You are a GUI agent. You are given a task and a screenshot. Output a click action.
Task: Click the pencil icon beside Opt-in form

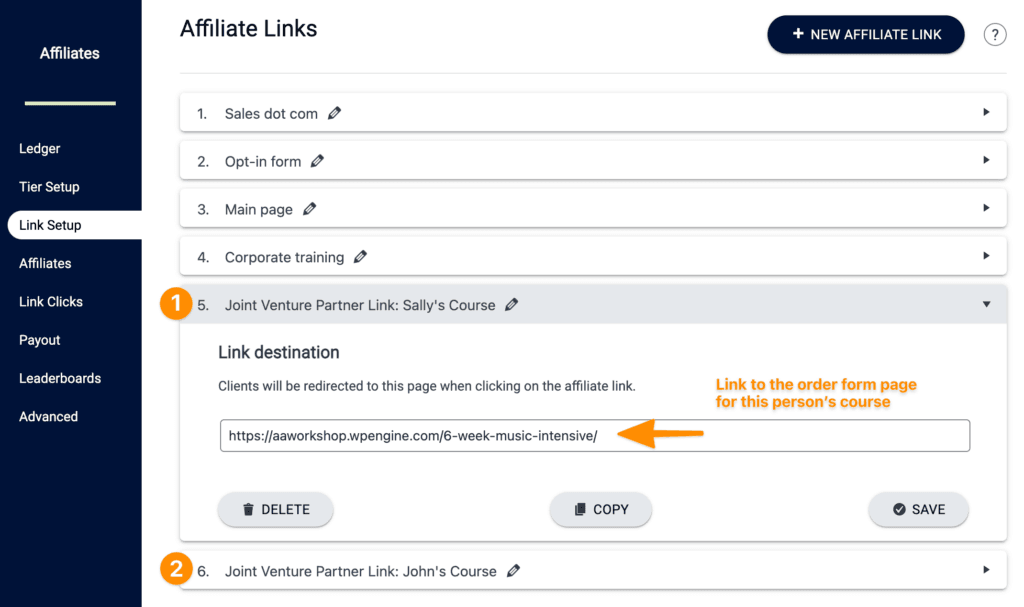pyautogui.click(x=318, y=160)
